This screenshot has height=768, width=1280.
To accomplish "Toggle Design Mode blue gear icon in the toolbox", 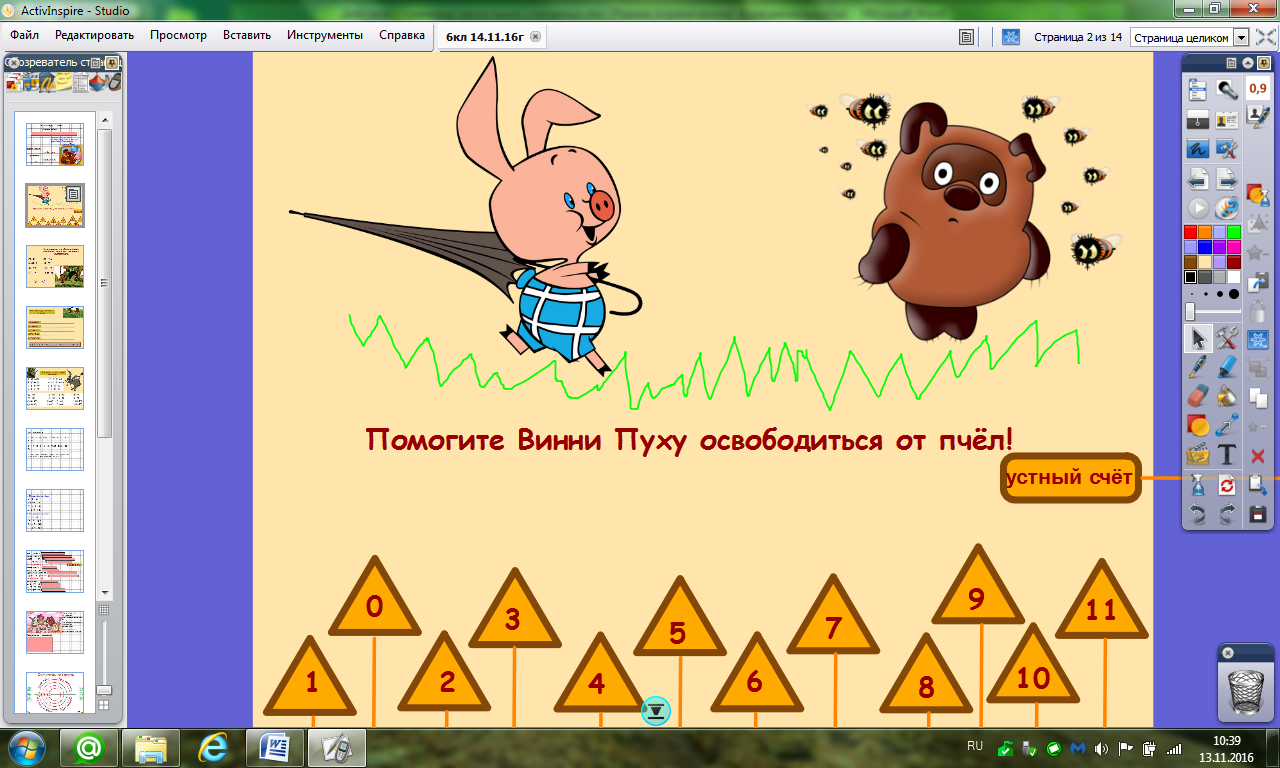I will tap(1259, 339).
